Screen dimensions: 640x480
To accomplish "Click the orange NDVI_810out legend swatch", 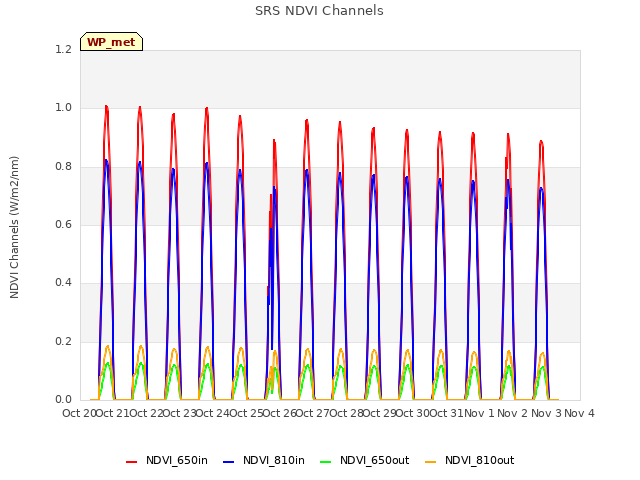I will (x=430, y=461).
